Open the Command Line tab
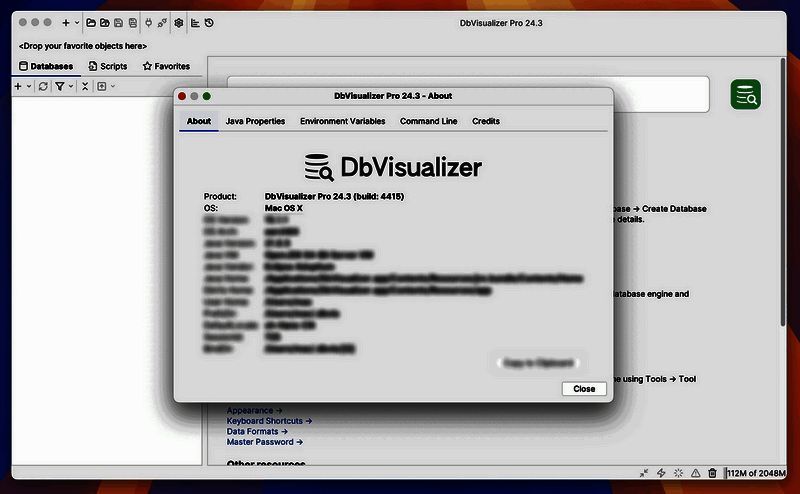This screenshot has height=494, width=800. click(429, 121)
